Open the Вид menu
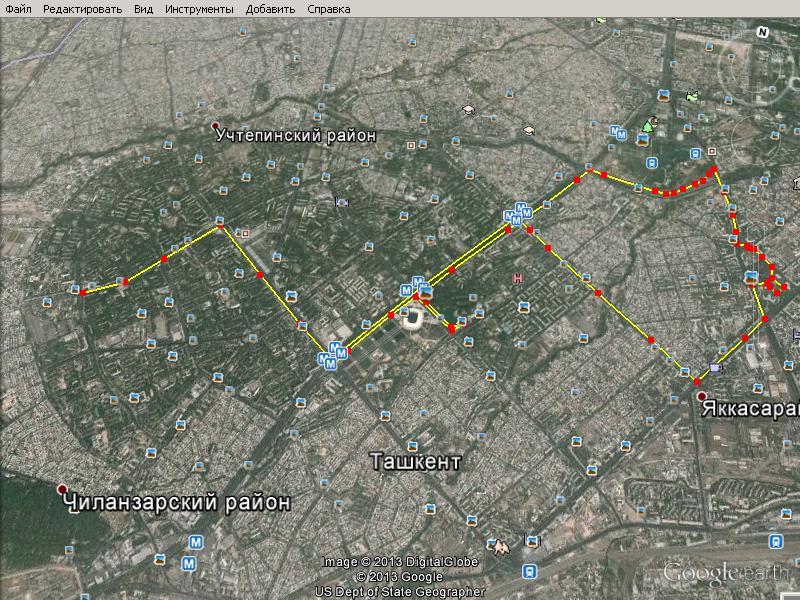This screenshot has width=800, height=600. coord(143,9)
